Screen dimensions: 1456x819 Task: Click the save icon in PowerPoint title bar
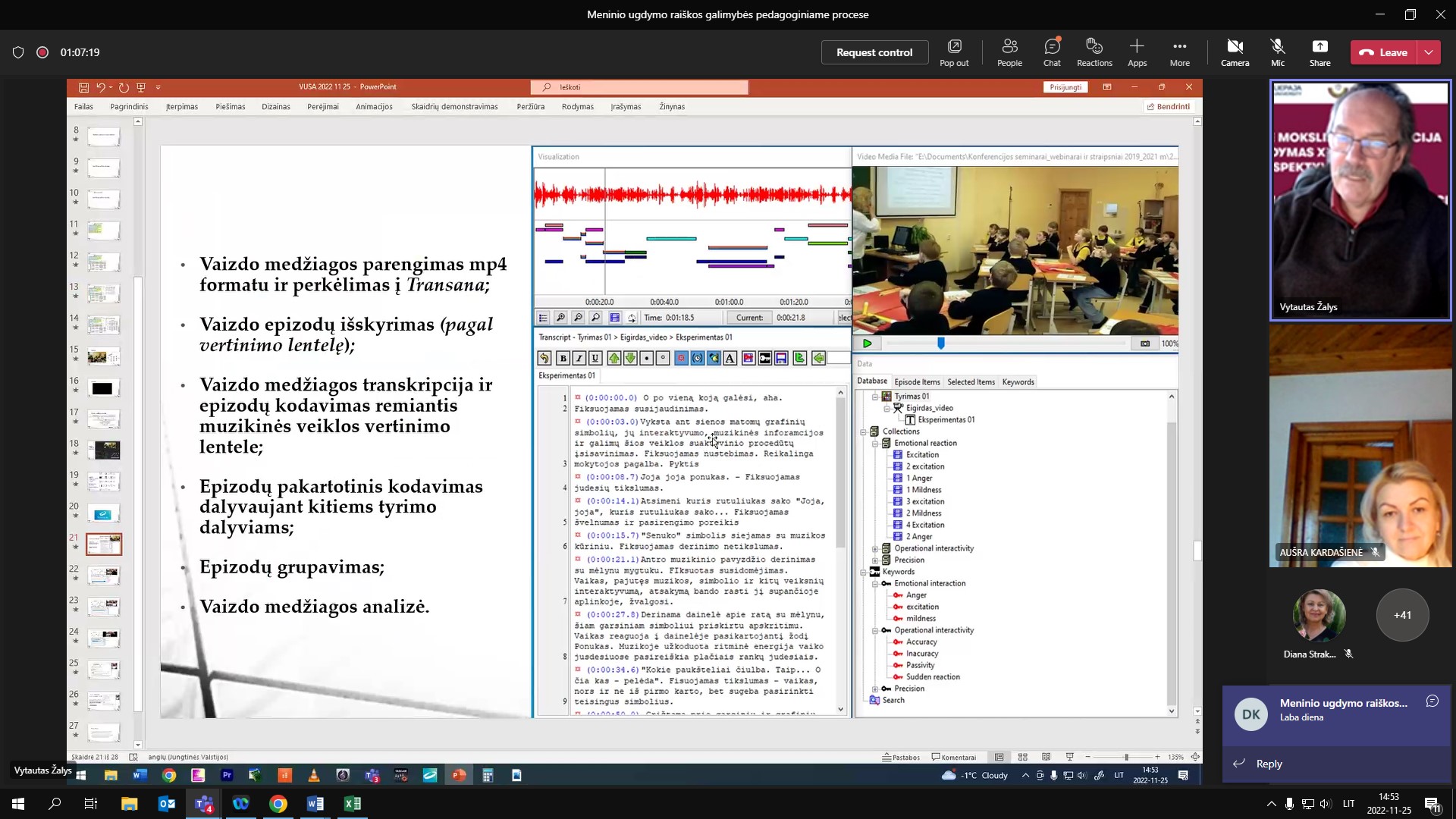pyautogui.click(x=83, y=87)
